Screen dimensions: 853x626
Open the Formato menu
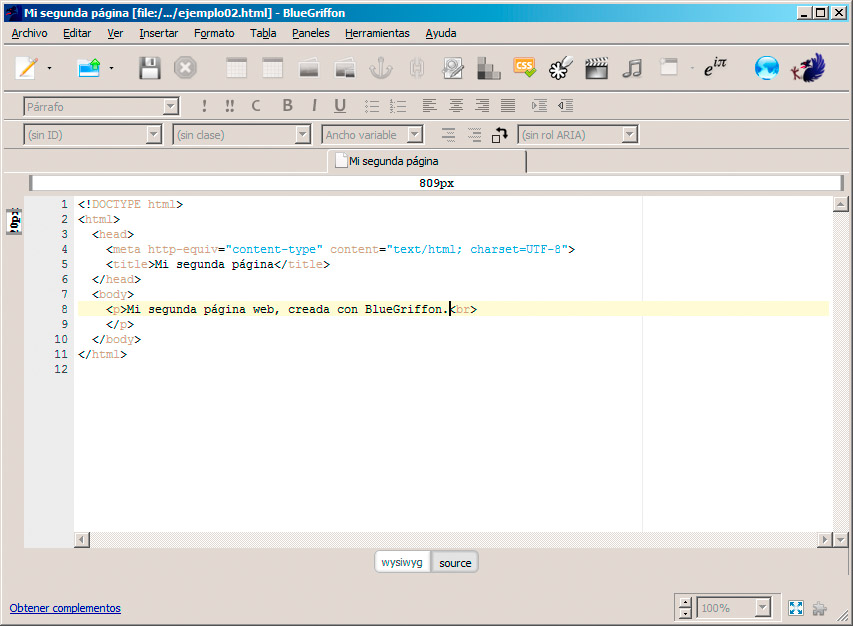(x=214, y=33)
